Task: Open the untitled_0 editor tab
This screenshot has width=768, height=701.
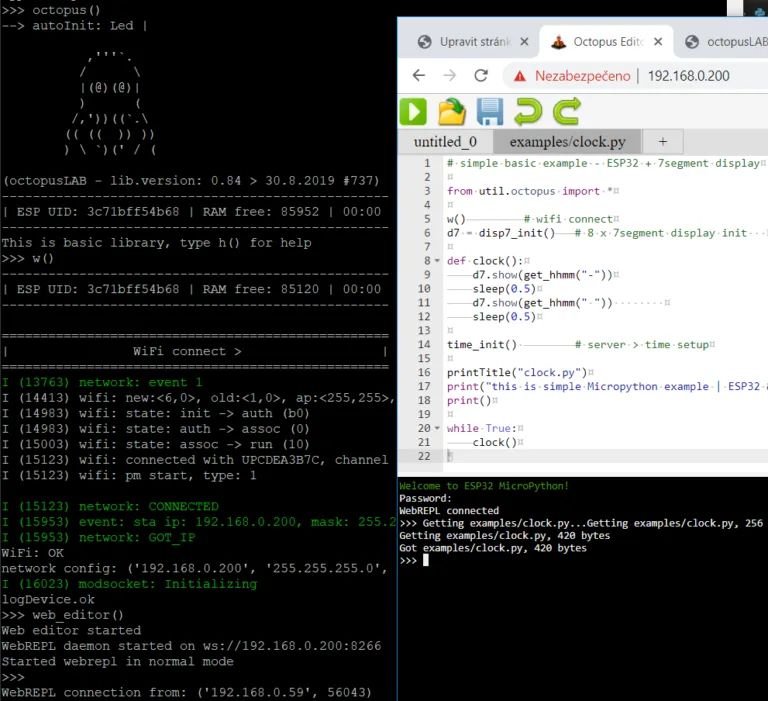Action: point(445,142)
